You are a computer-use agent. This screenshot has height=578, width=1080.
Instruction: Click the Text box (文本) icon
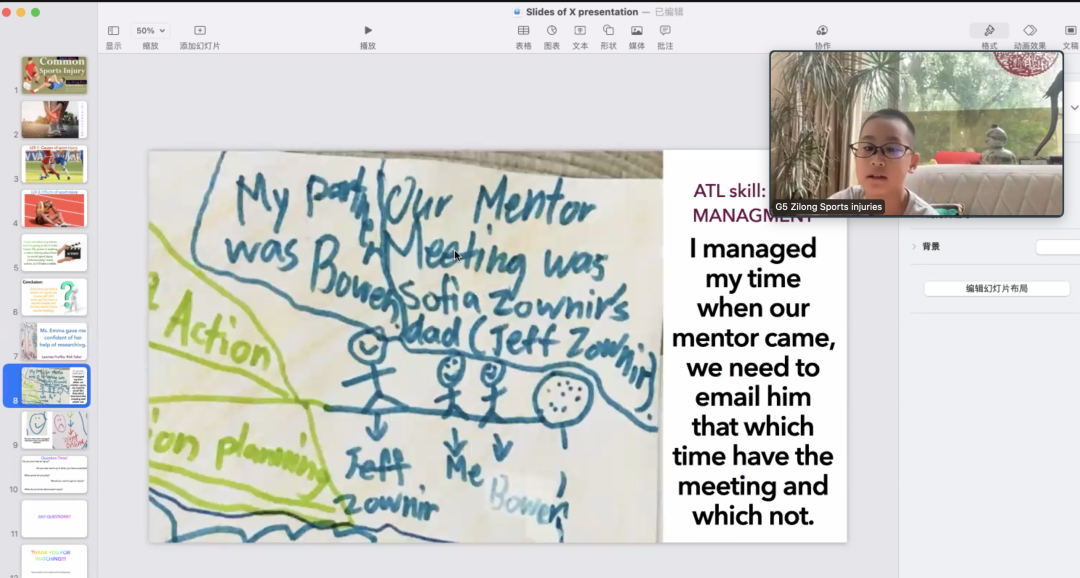580,31
